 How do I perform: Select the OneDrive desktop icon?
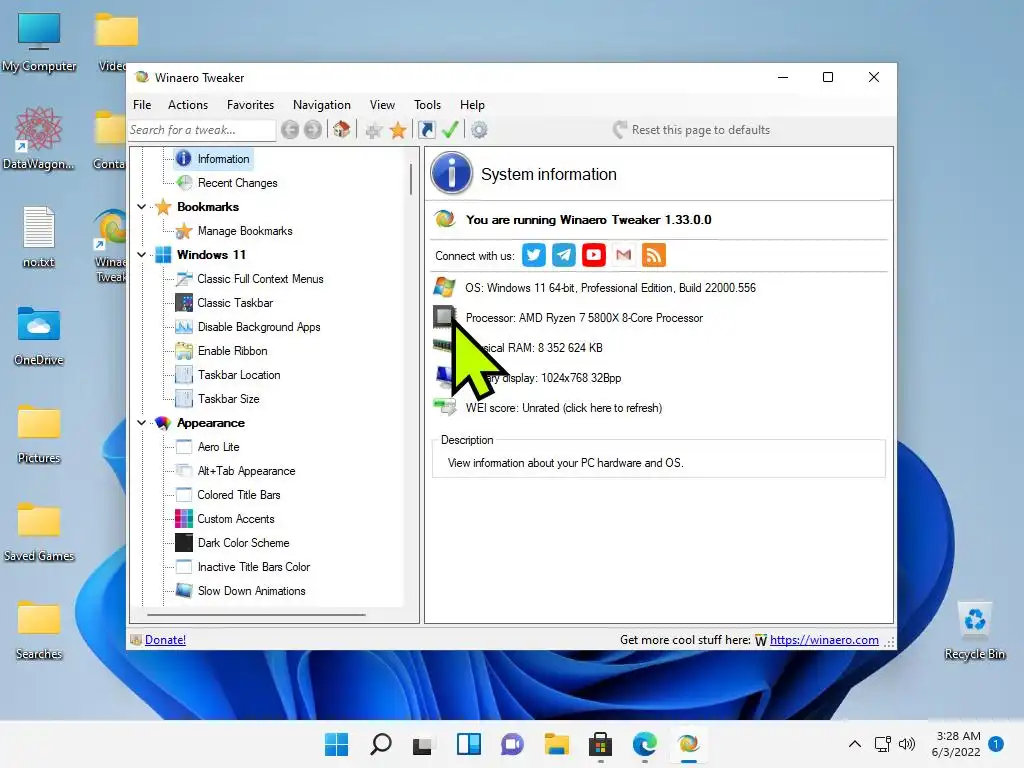pos(39,336)
